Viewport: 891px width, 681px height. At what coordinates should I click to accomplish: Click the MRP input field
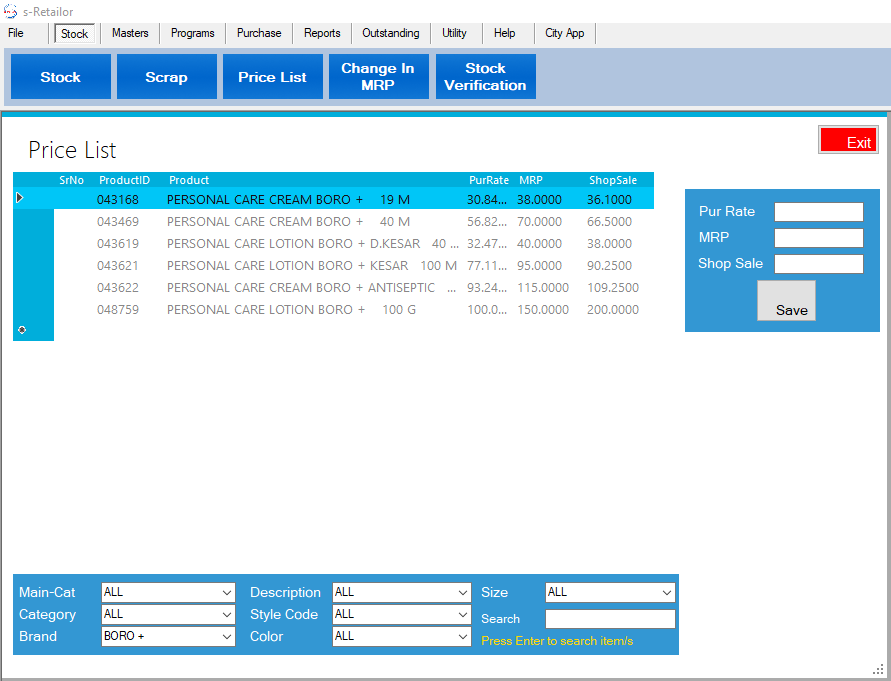coord(818,238)
